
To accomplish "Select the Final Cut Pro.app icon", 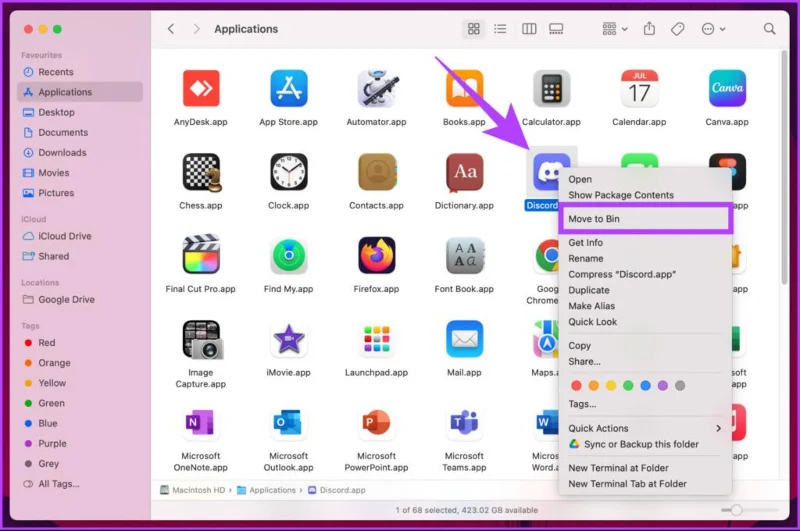I will coord(201,255).
